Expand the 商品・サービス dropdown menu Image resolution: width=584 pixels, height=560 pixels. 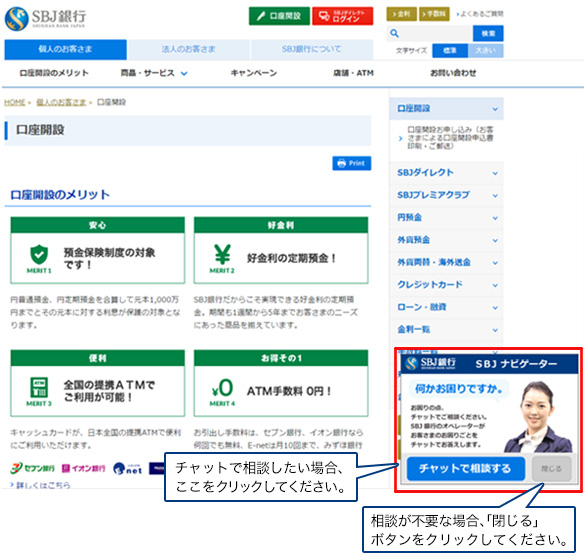pos(153,73)
